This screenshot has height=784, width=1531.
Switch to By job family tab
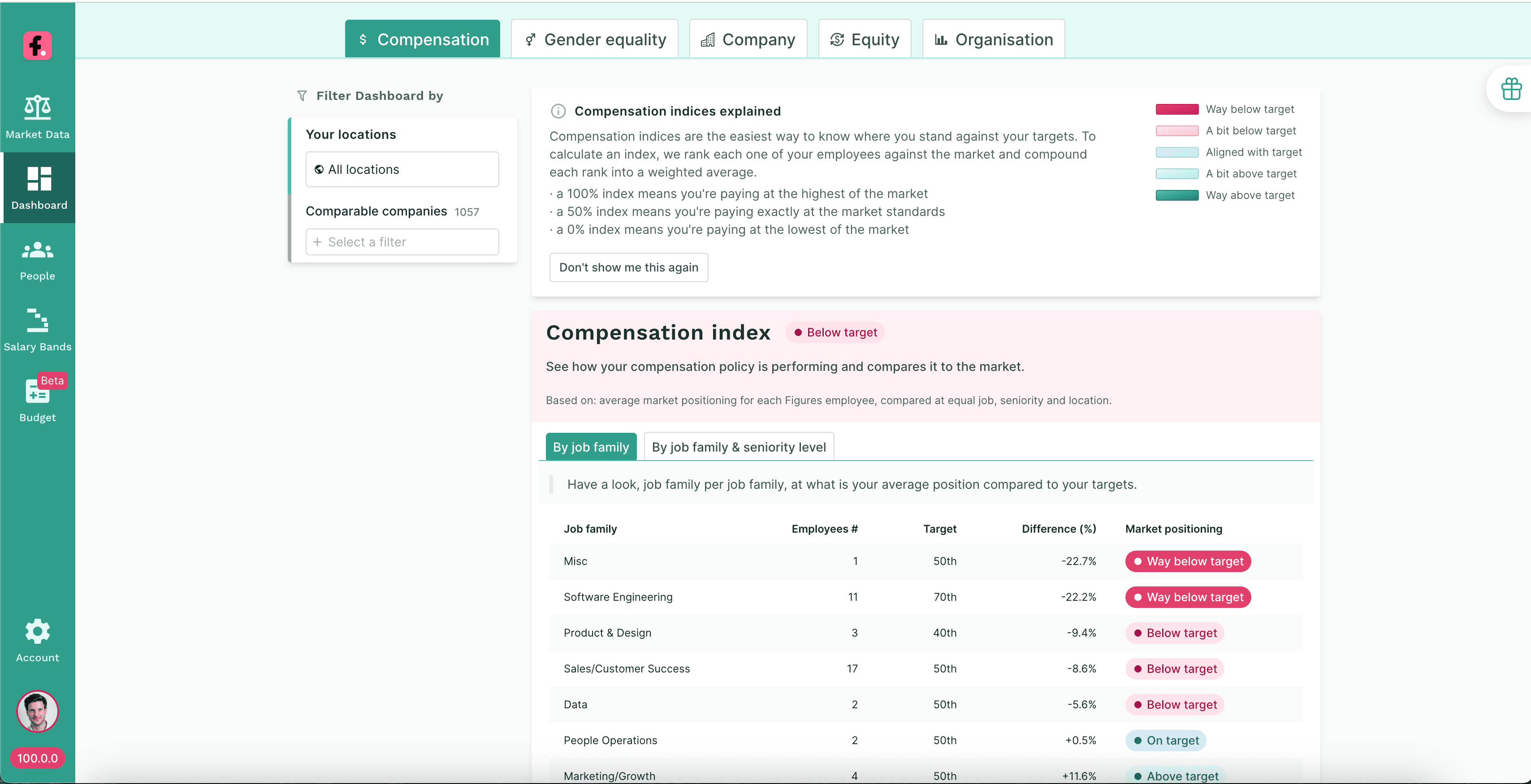(591, 447)
